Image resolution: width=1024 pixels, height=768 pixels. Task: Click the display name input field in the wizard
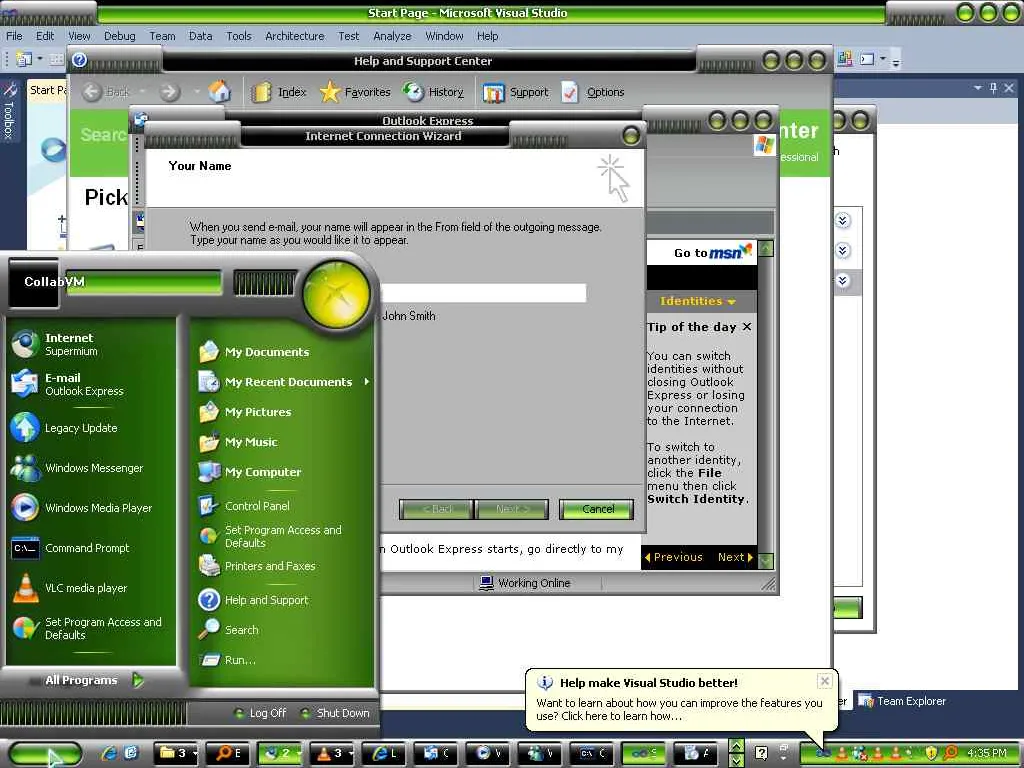[x=483, y=293]
